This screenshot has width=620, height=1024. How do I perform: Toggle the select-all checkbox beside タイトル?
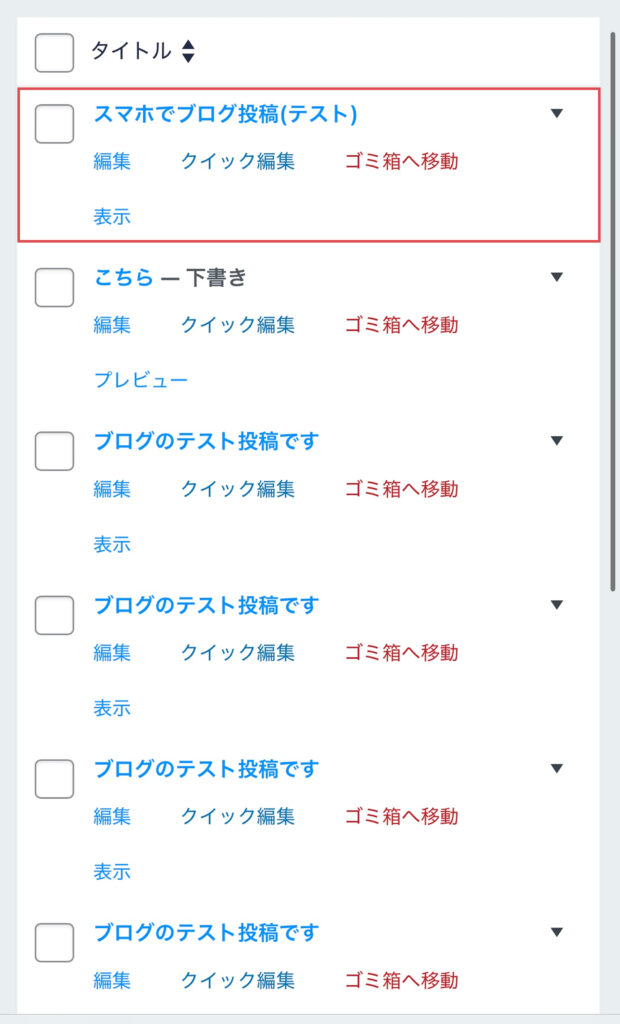click(x=54, y=52)
